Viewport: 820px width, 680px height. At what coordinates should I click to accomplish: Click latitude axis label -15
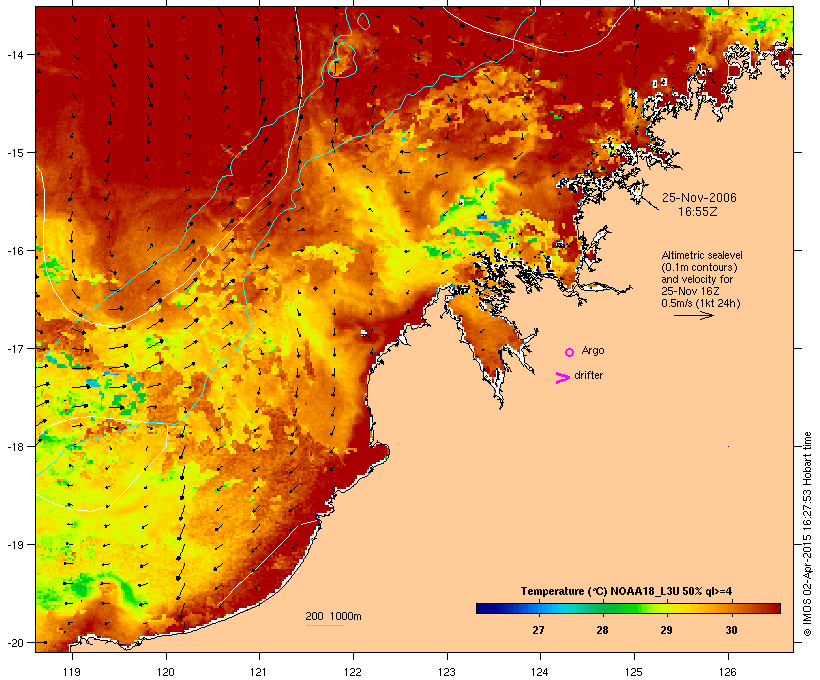[x=15, y=153]
